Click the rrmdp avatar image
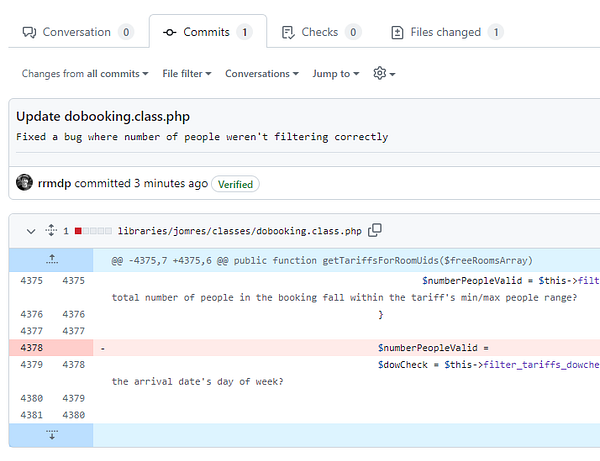Screen dimensions: 600x461 click(x=24, y=182)
